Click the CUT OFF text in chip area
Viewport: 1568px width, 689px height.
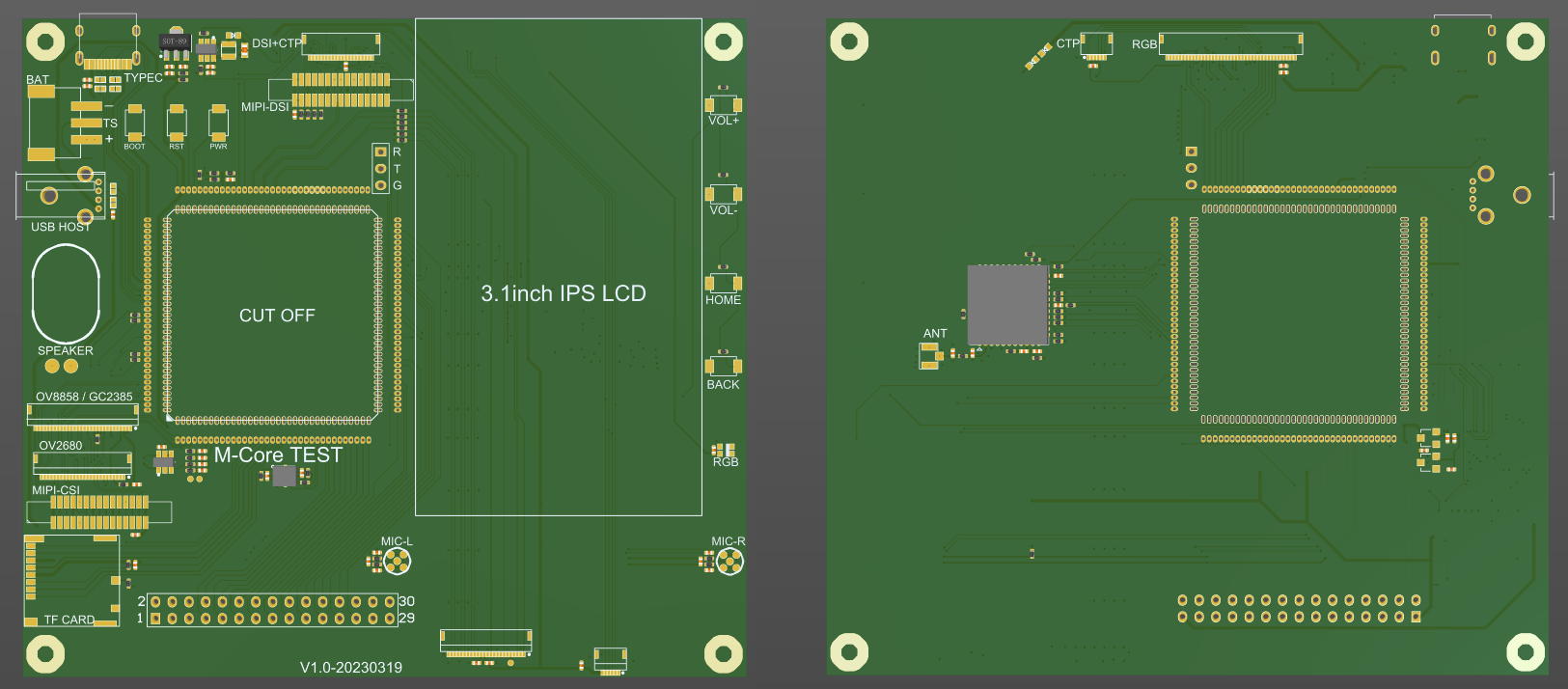click(277, 316)
